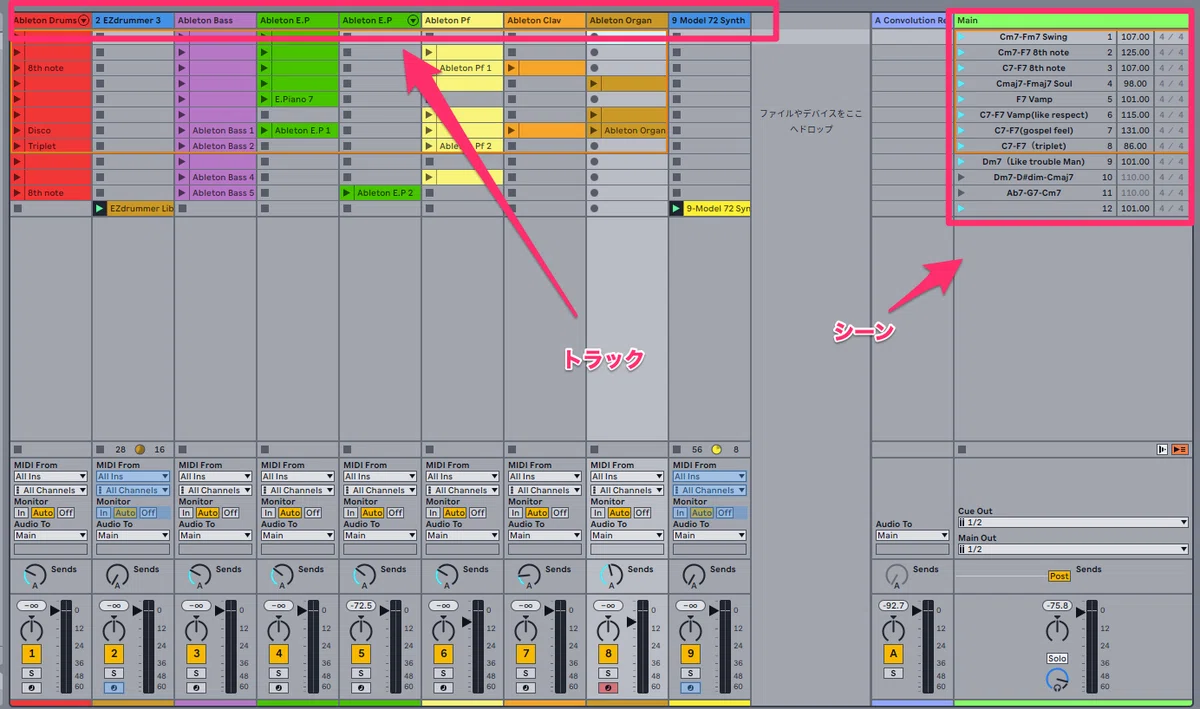The width and height of the screenshot is (1200, 709).
Task: Launch the C7-F7 (triplet) scene
Action: click(961, 146)
